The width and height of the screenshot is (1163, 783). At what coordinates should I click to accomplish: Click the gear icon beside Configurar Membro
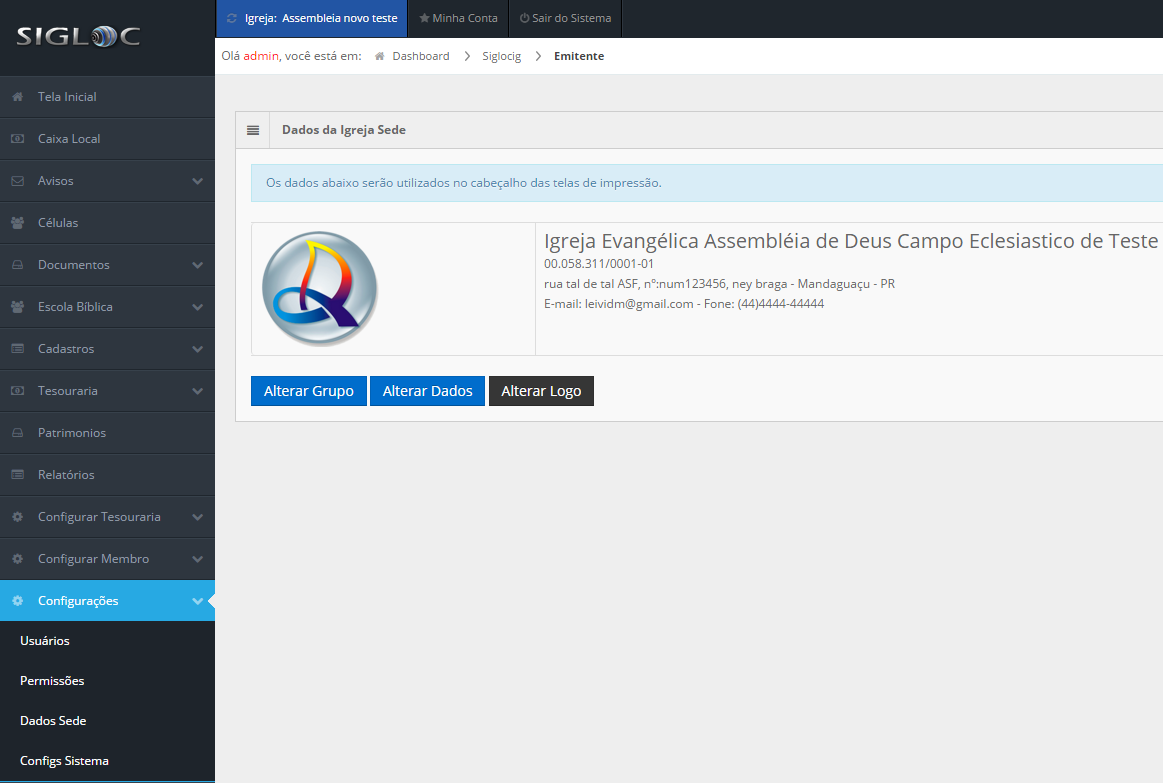tap(18, 559)
